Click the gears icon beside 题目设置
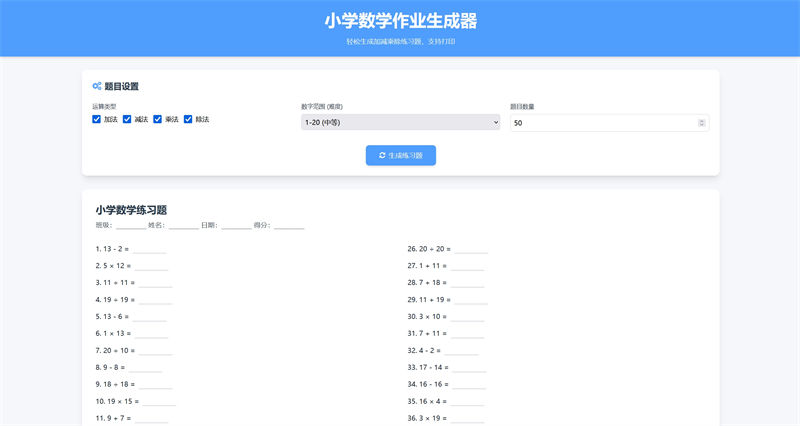The image size is (800, 426). [x=96, y=86]
